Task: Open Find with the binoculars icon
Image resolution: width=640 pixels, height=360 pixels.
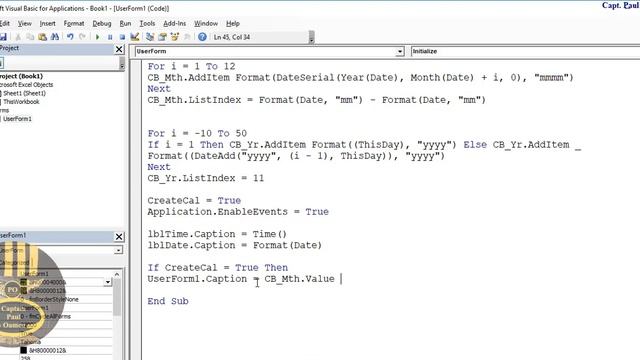Action: click(55, 37)
